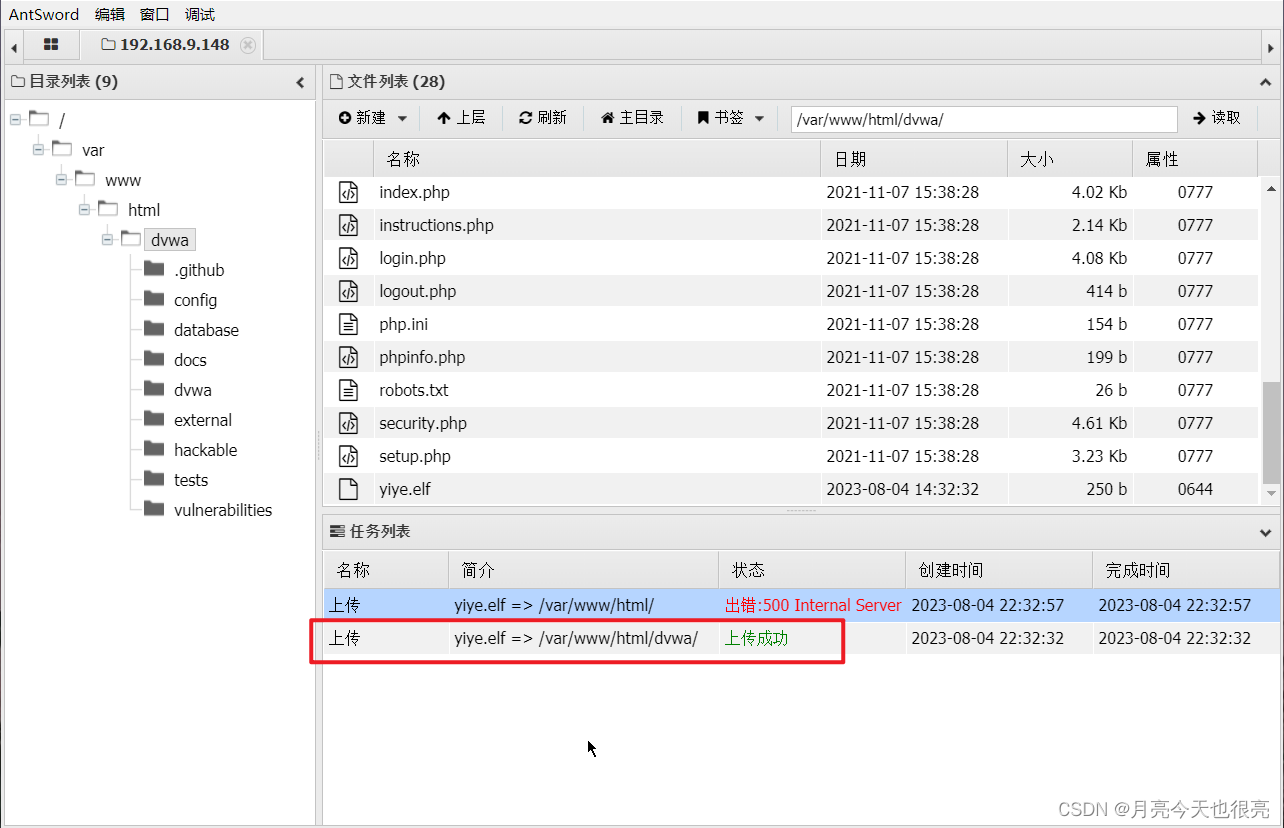
Task: Sort files by 大小 column header
Action: (1070, 159)
